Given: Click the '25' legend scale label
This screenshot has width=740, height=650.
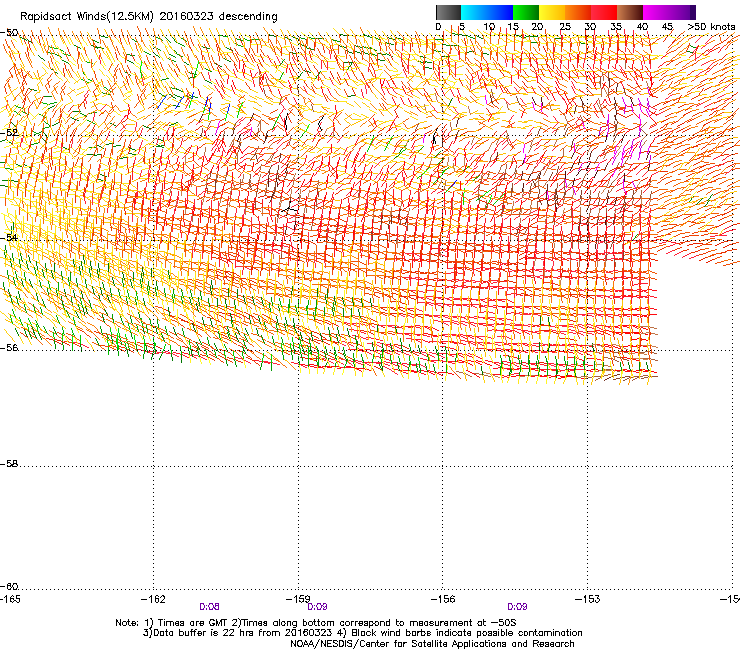Looking at the screenshot, I should coord(565,27).
